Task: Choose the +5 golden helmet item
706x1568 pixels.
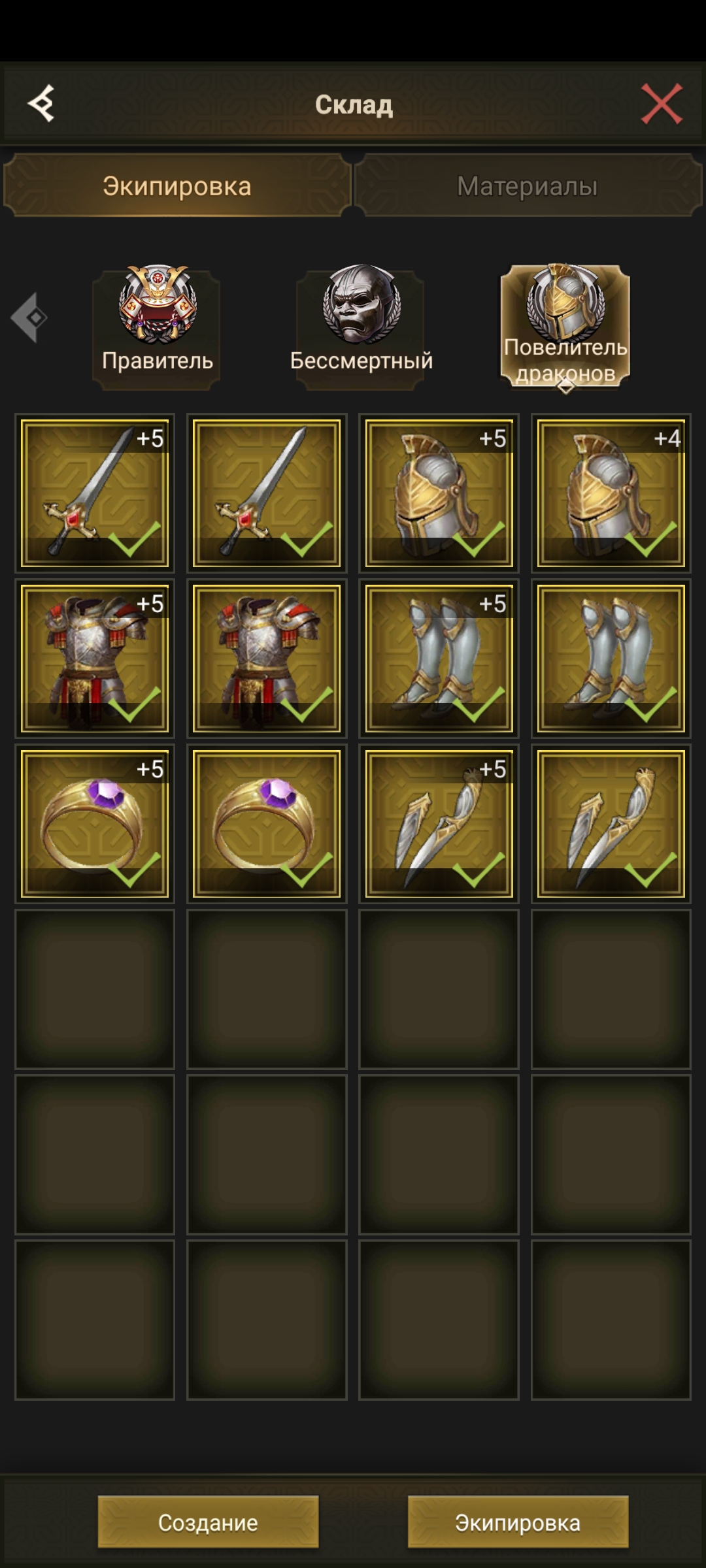Action: 439,493
